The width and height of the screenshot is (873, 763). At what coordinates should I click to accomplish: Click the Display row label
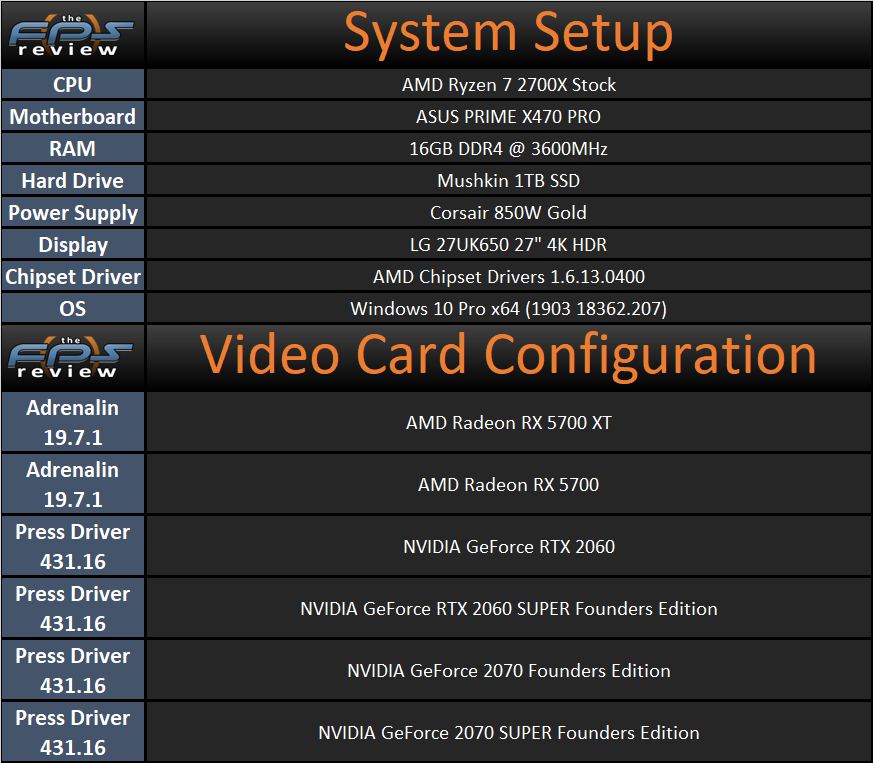72,244
